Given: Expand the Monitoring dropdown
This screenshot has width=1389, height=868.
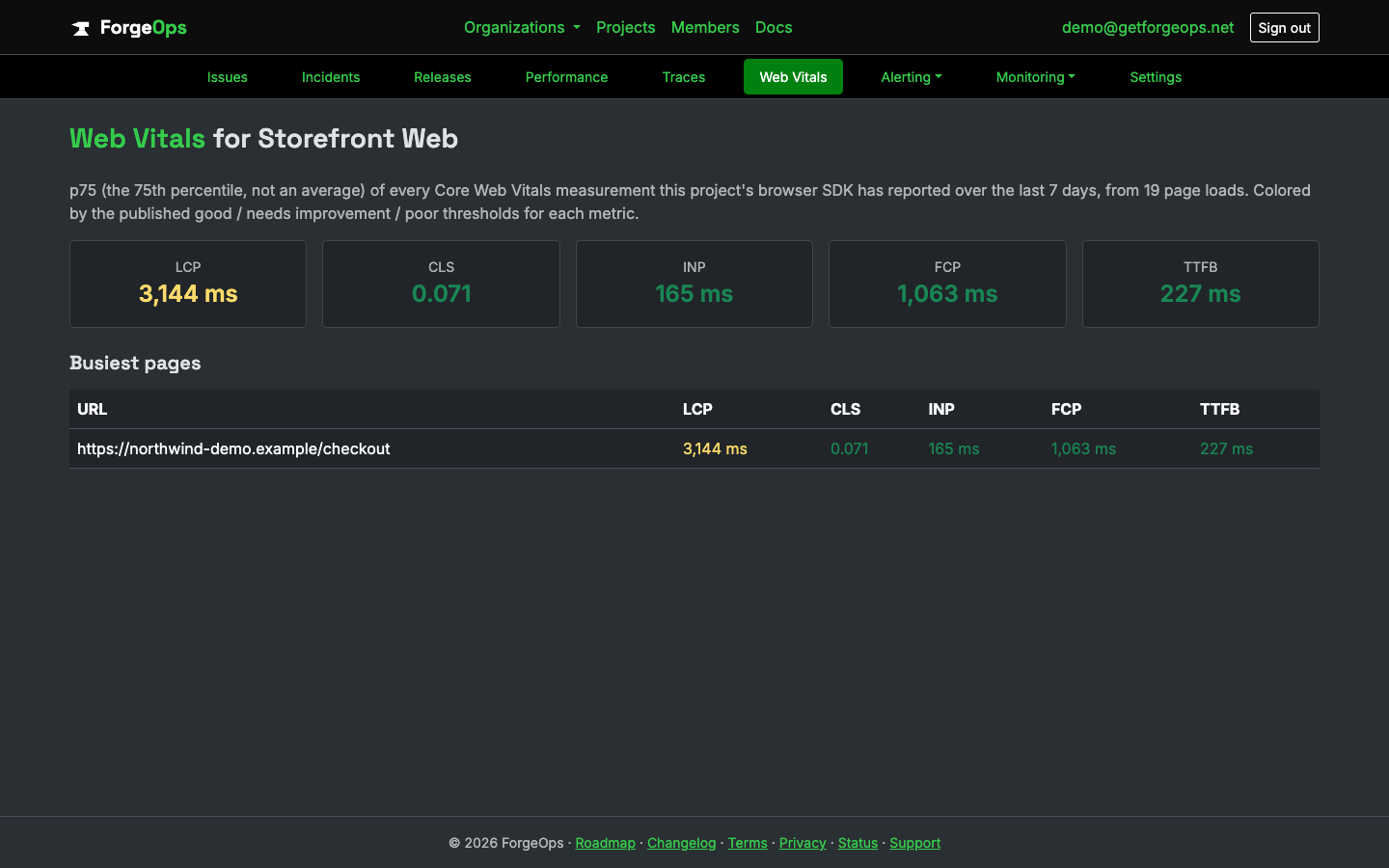Looking at the screenshot, I should [1035, 77].
